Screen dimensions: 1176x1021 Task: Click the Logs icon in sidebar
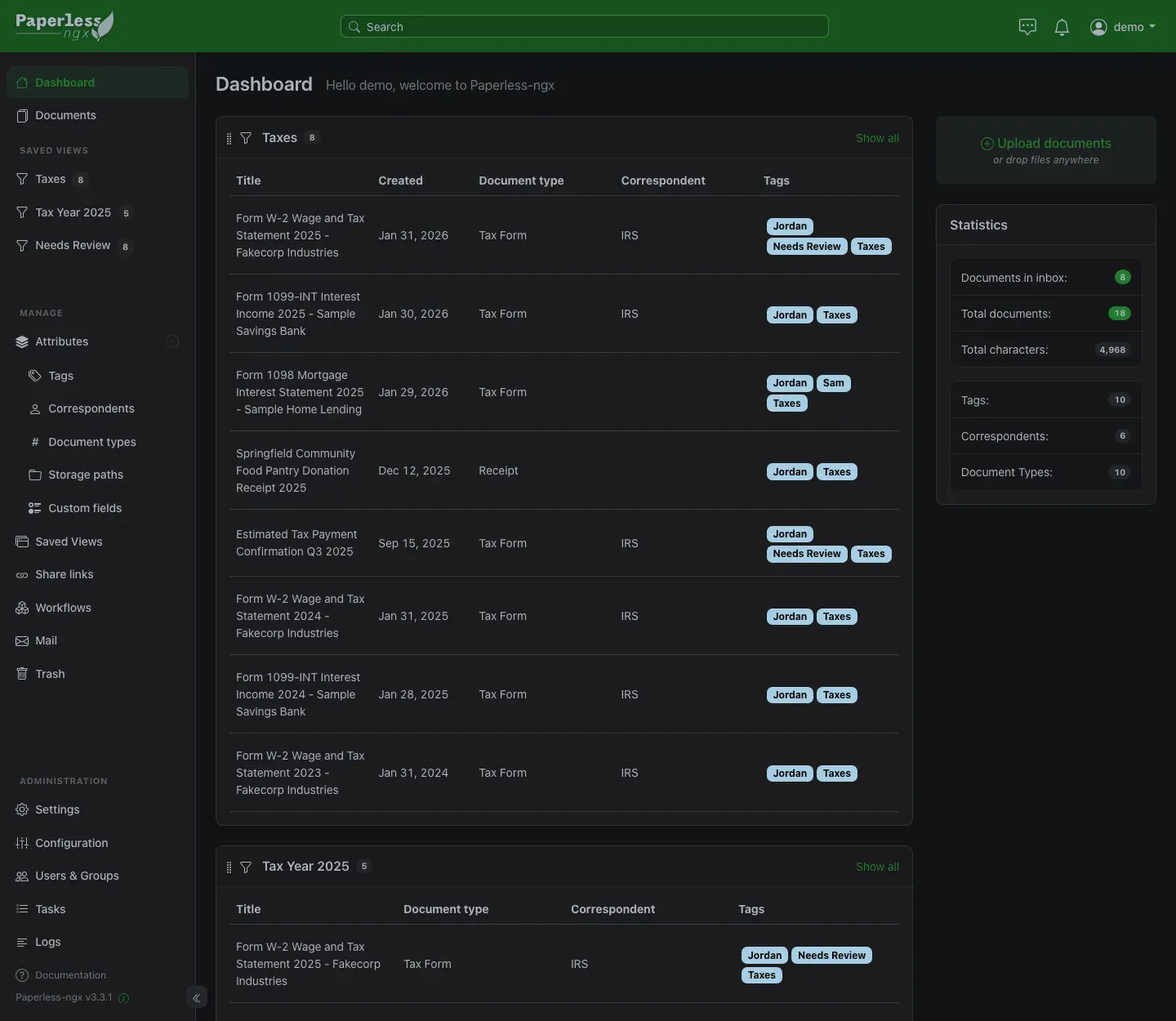point(22,942)
